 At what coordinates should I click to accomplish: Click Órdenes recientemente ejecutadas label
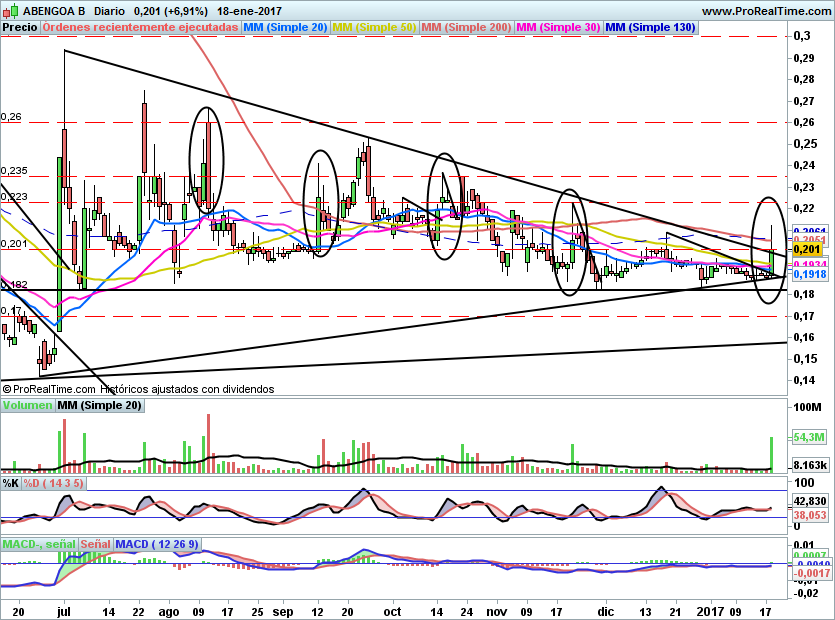[x=140, y=28]
